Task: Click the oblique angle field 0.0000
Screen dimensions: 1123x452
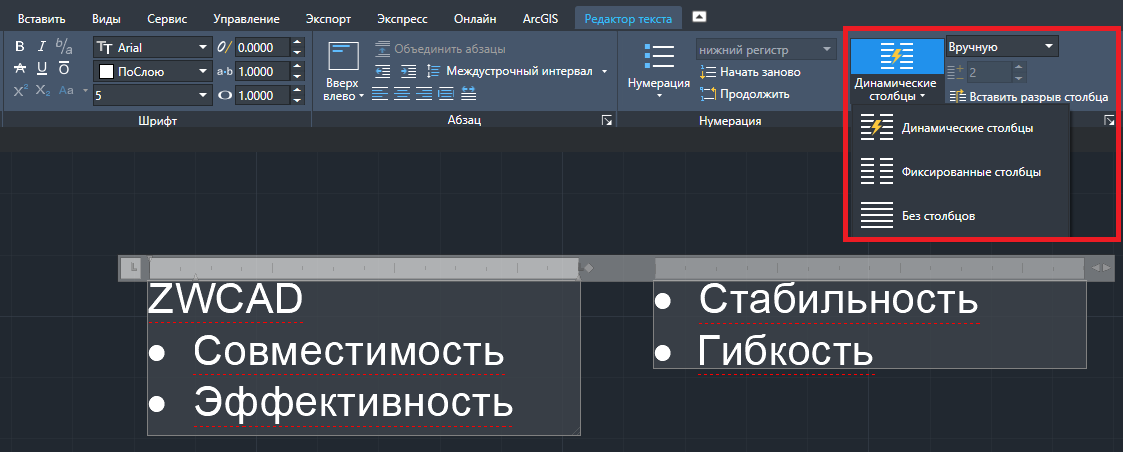Action: click(x=261, y=48)
